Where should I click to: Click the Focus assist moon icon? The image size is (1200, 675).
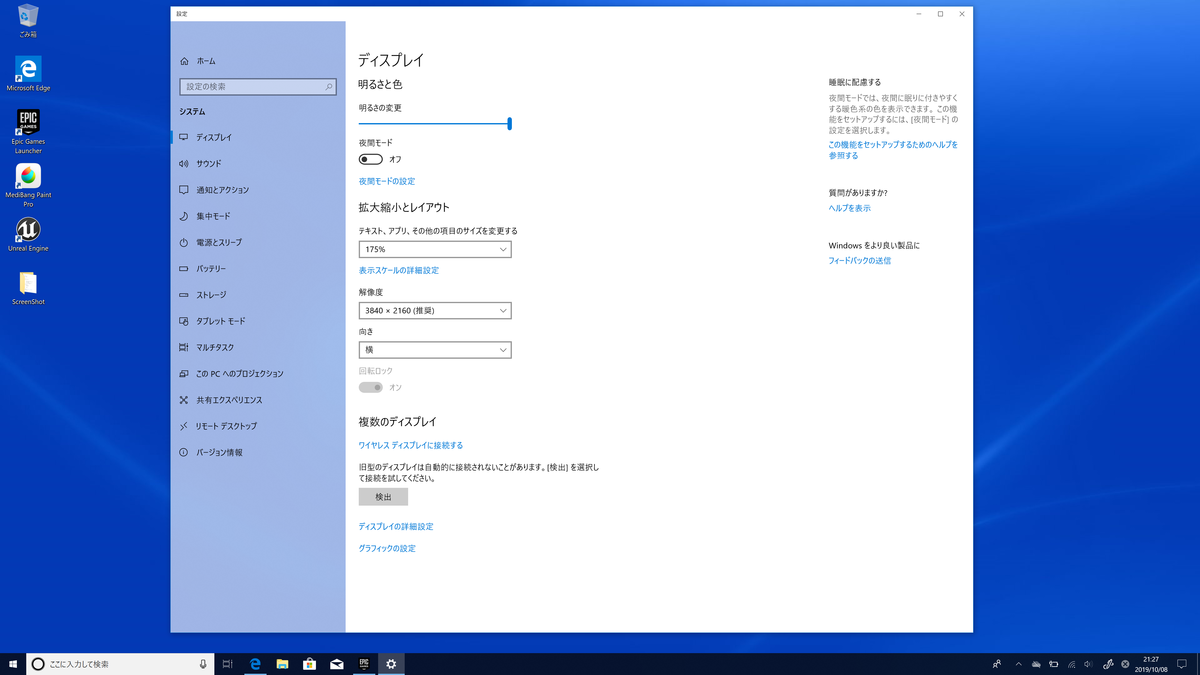click(184, 216)
